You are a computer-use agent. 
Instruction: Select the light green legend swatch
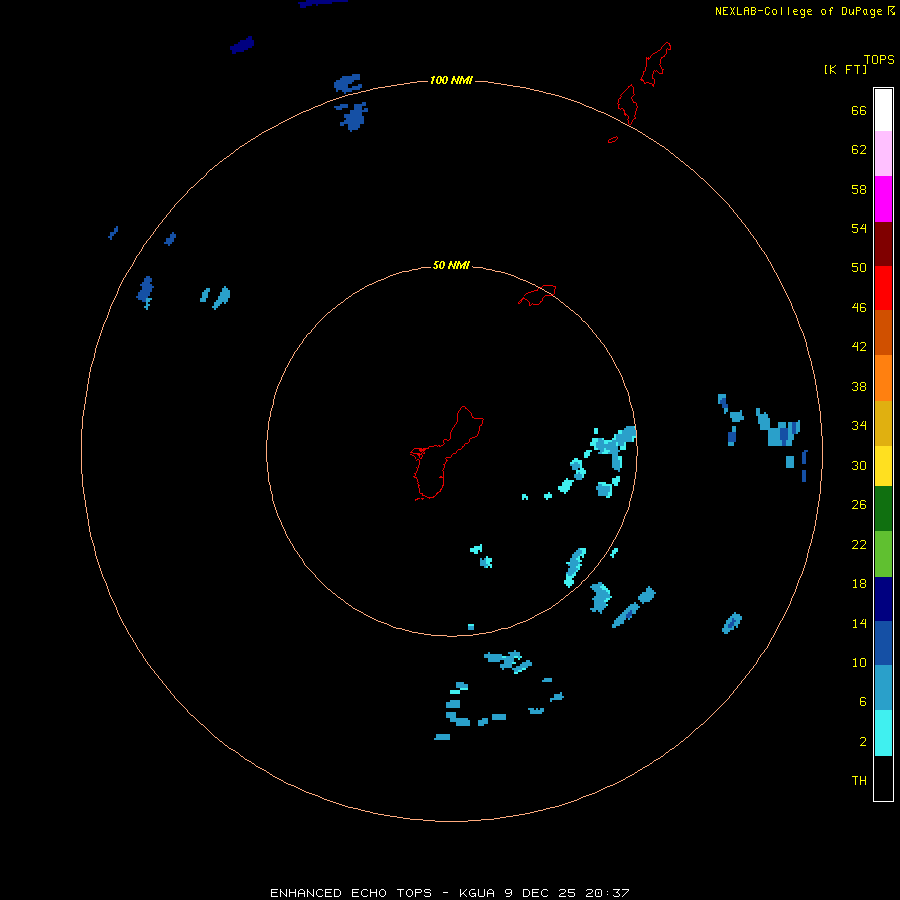[x=883, y=553]
